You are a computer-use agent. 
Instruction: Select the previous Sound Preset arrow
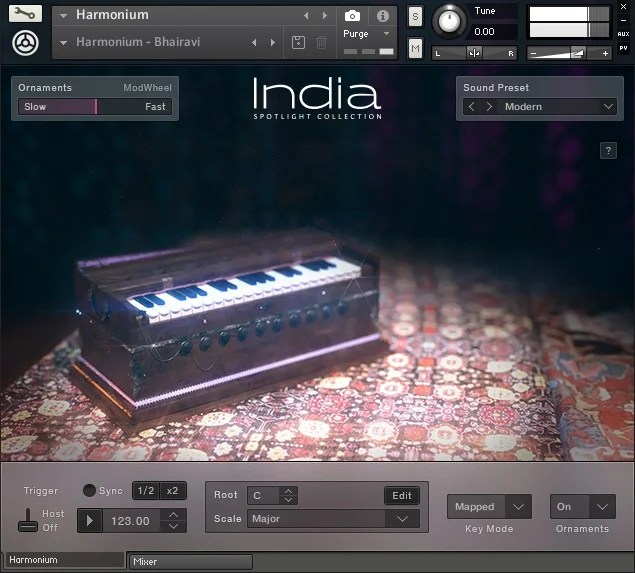[471, 107]
